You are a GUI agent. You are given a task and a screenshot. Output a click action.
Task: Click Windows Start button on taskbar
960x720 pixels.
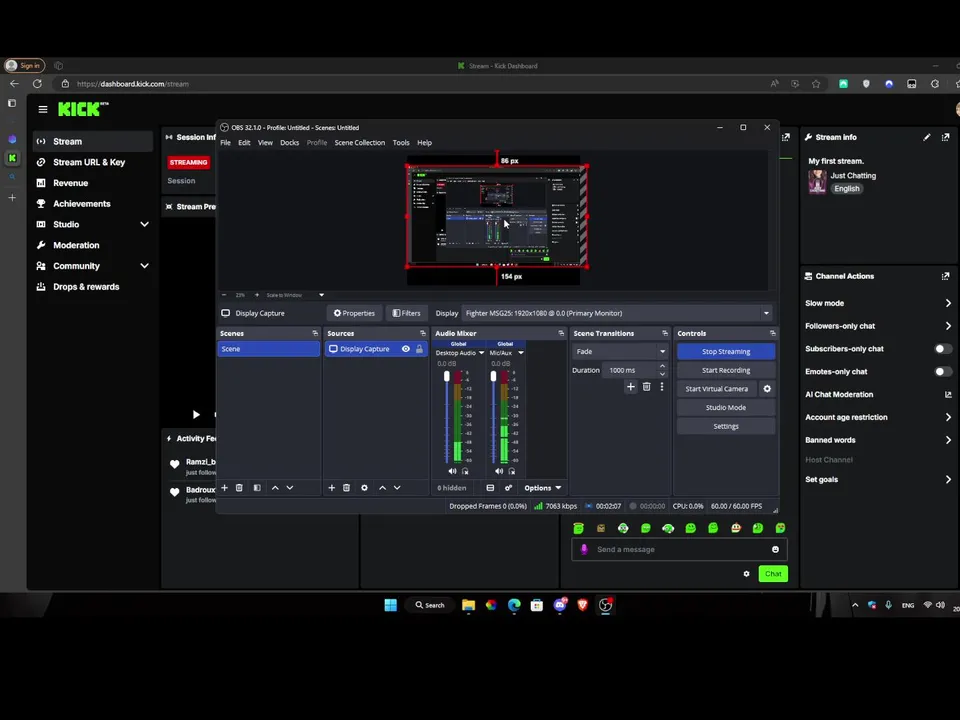click(391, 606)
